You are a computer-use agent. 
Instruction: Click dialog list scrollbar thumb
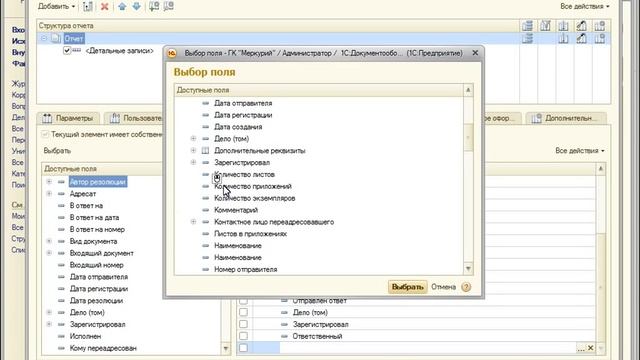[468, 138]
